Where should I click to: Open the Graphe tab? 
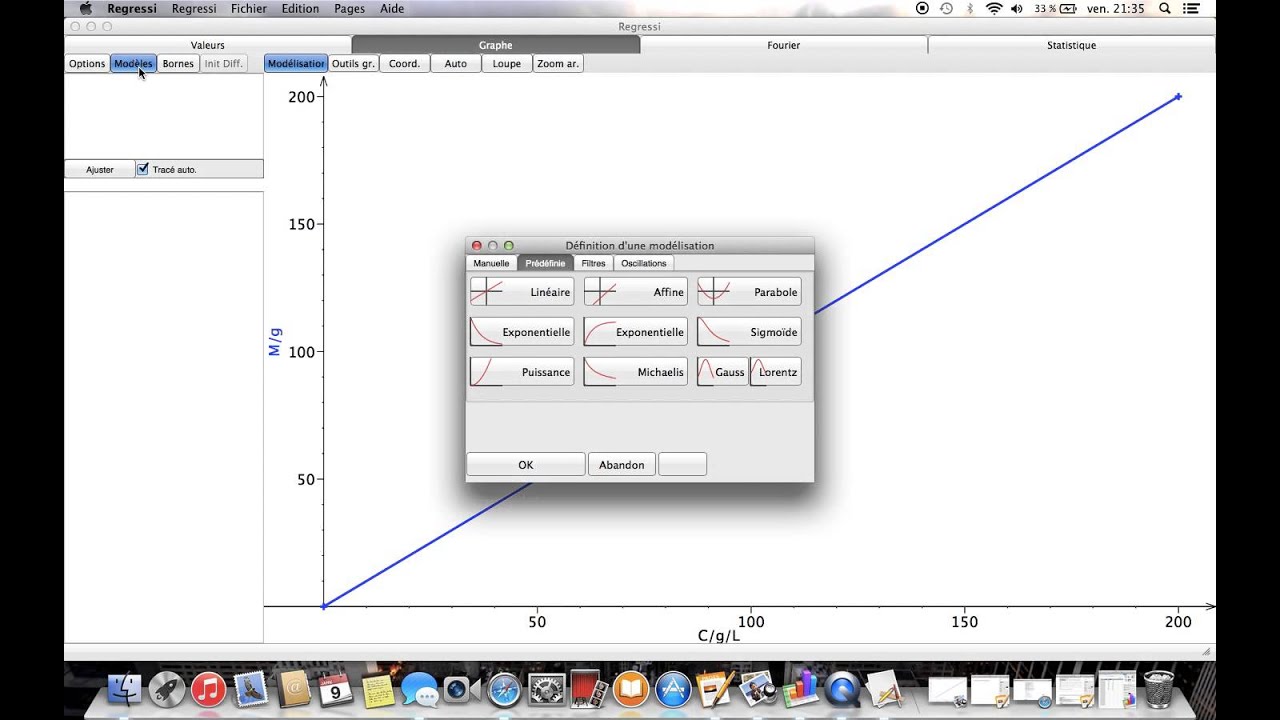coord(496,45)
